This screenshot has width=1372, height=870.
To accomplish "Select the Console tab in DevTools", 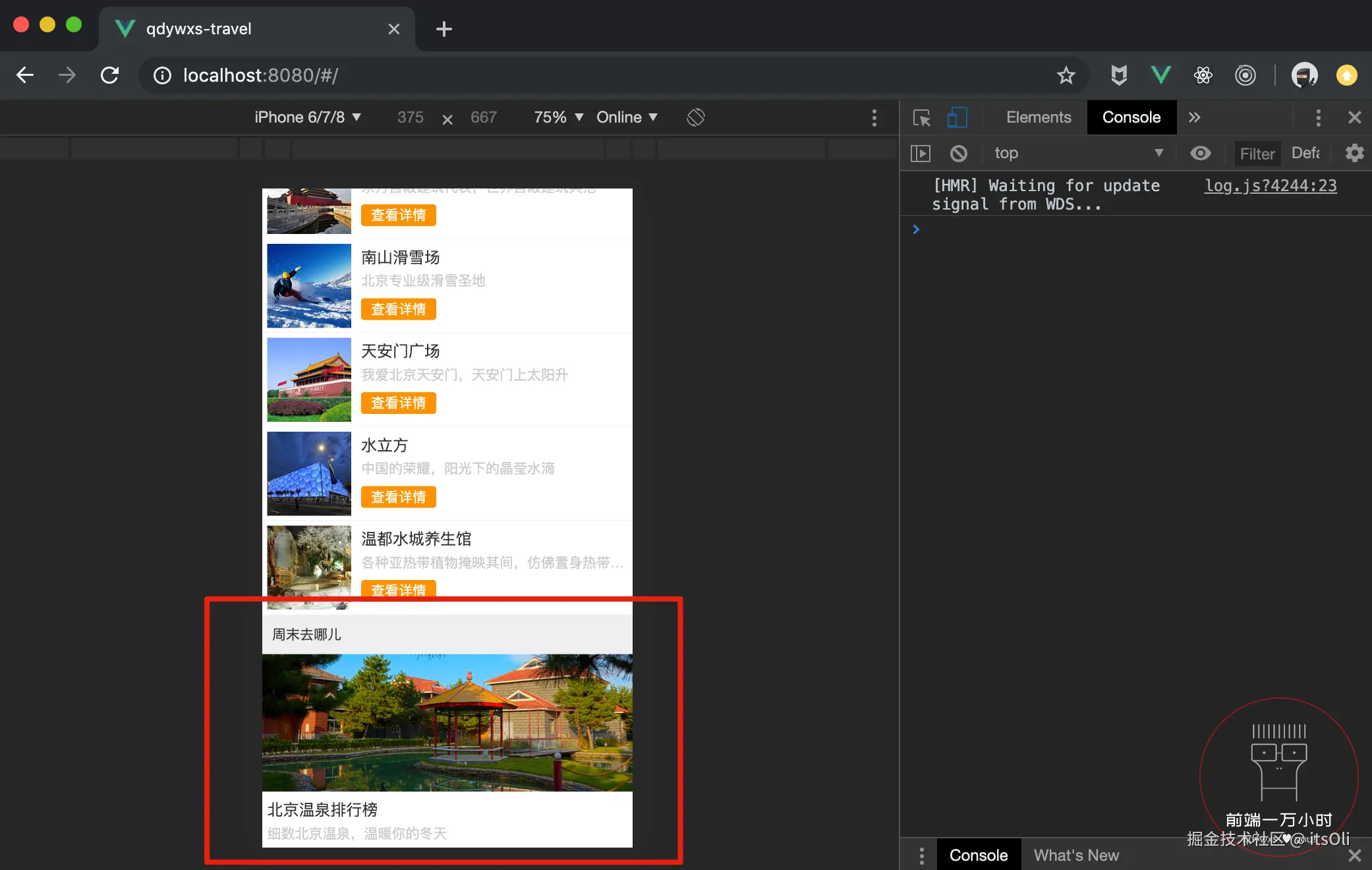I will [x=1131, y=117].
